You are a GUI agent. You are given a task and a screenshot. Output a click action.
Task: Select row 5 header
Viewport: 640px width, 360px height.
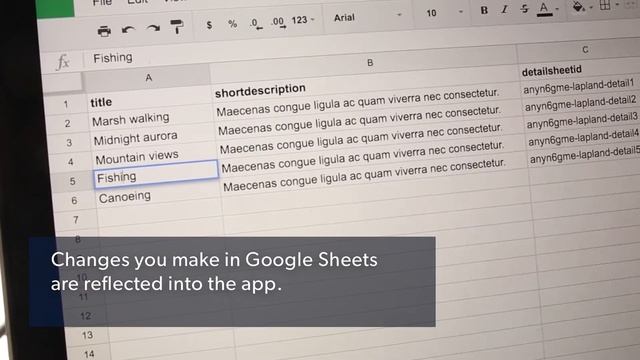pos(72,181)
